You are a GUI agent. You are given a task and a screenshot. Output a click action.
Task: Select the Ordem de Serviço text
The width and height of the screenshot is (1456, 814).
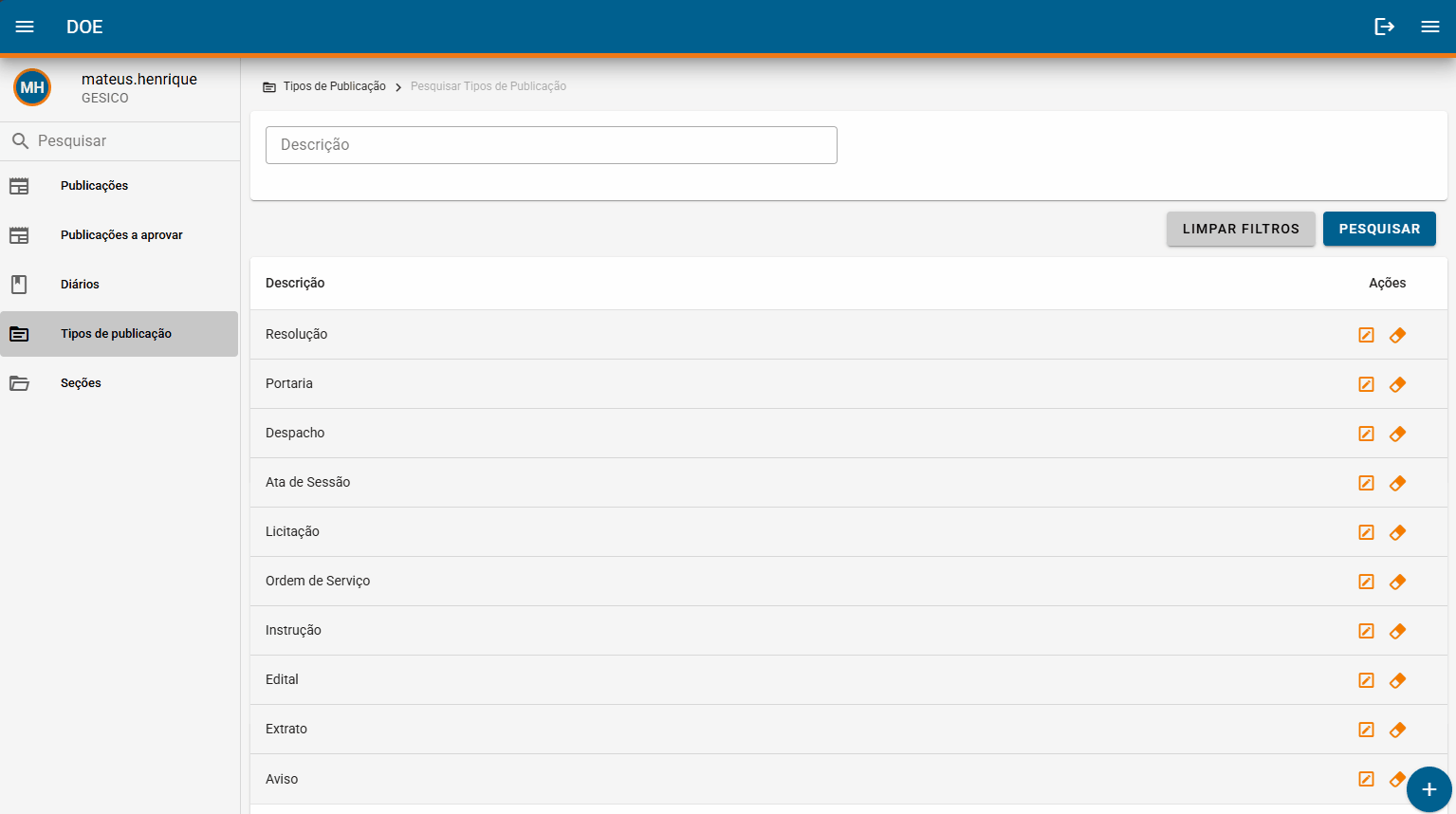(318, 581)
